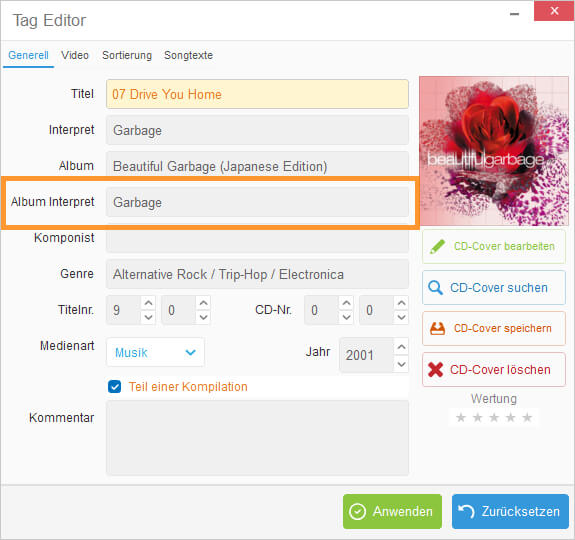
Task: Open the Medienart dropdown showing Musik
Action: tap(155, 352)
